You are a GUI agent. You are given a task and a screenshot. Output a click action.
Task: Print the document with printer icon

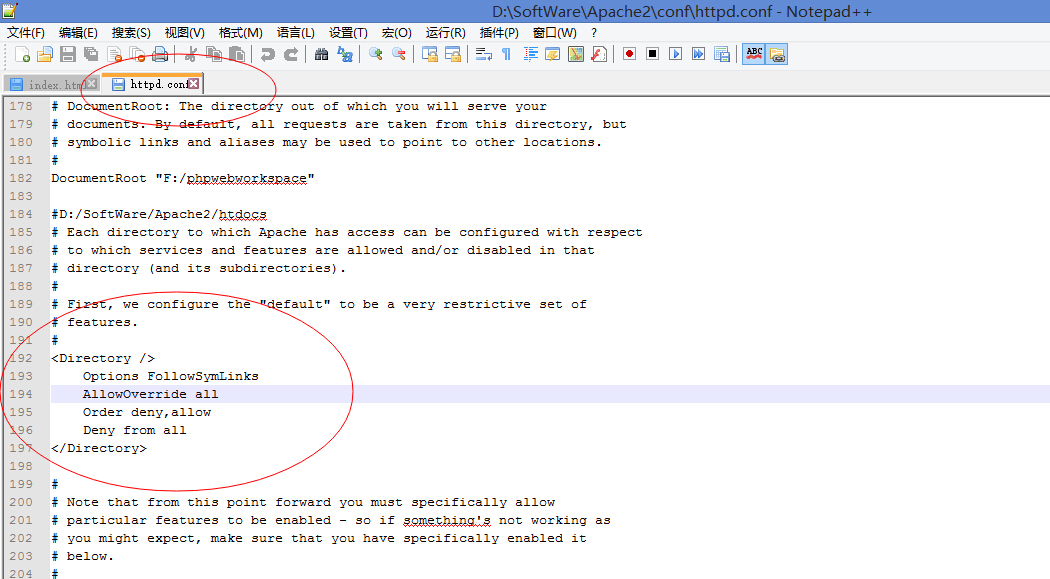click(x=160, y=54)
